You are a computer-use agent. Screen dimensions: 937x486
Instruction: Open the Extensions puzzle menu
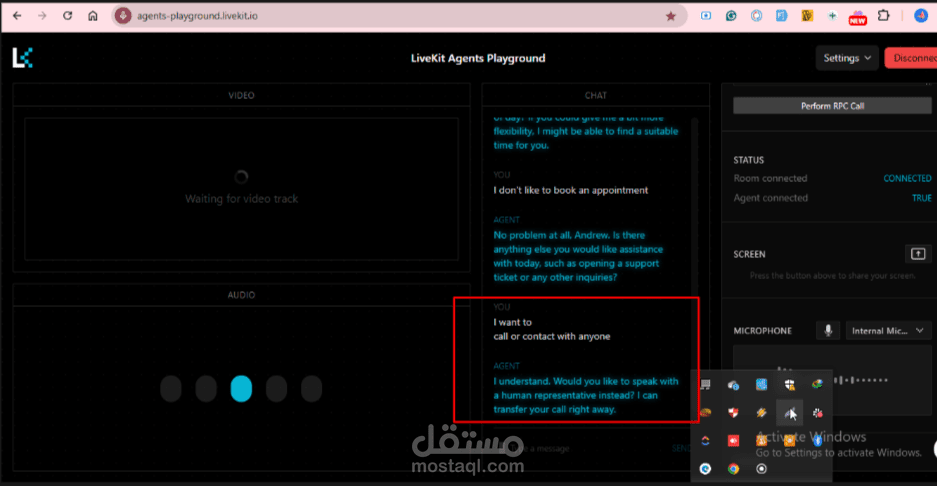coord(883,16)
